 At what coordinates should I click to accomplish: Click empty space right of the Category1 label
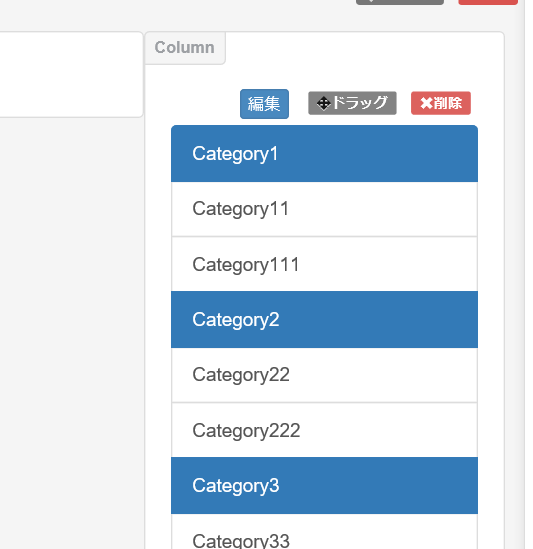(378, 154)
